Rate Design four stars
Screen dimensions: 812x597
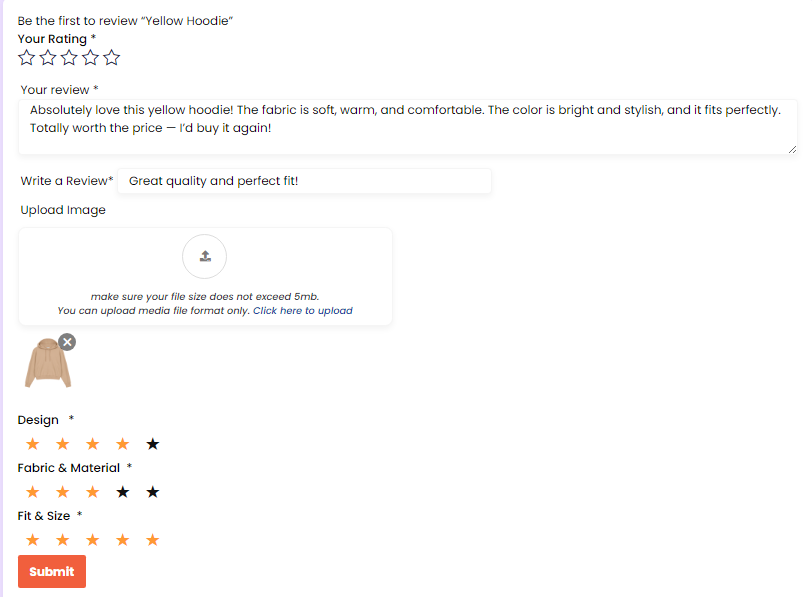click(x=123, y=444)
